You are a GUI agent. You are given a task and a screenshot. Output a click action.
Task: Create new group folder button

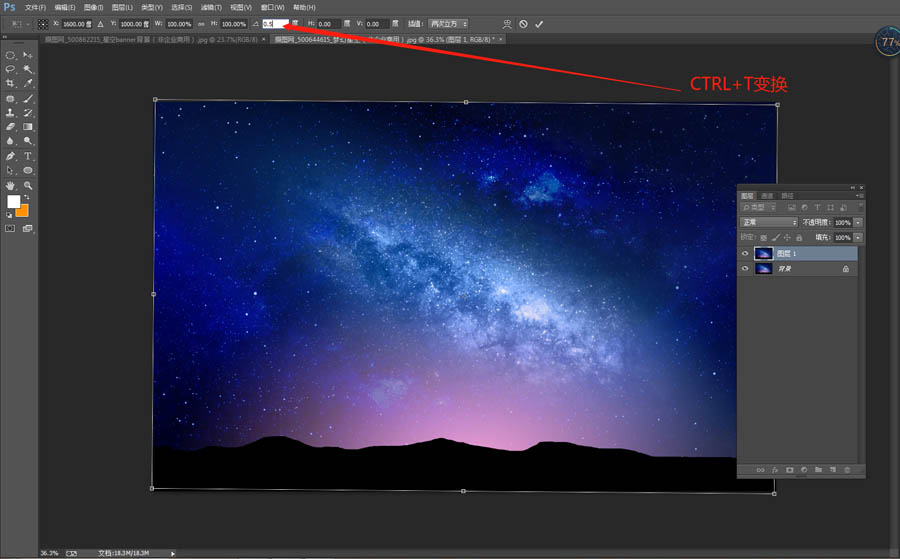click(818, 470)
